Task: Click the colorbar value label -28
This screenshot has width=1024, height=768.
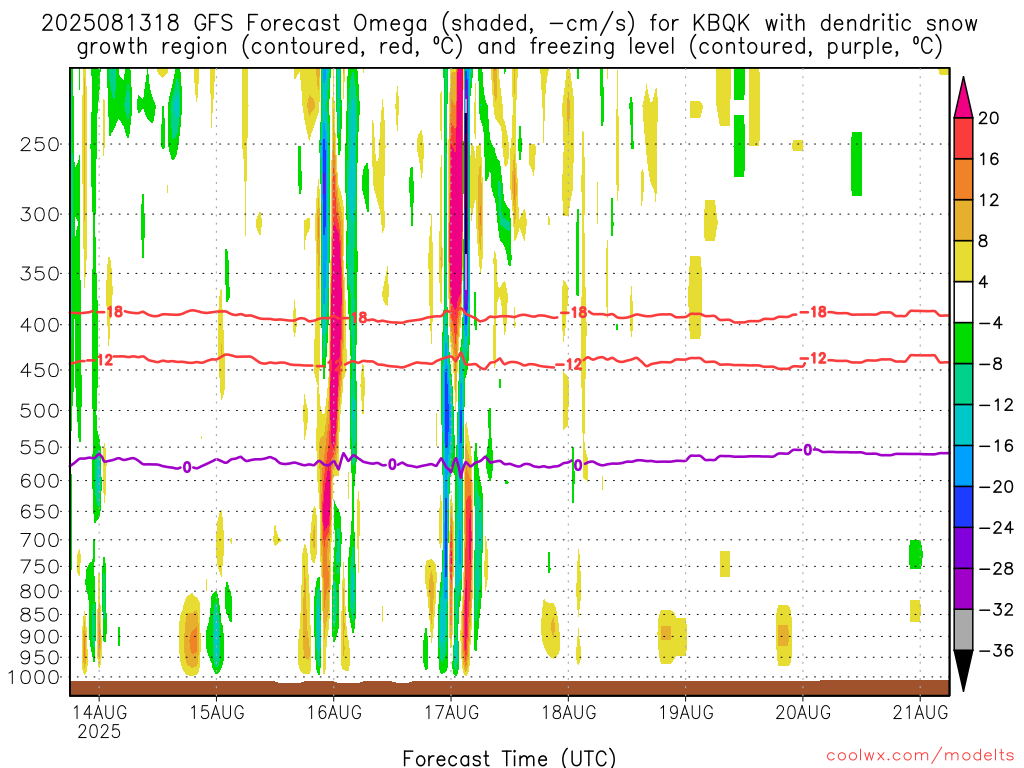Action: [x=996, y=569]
